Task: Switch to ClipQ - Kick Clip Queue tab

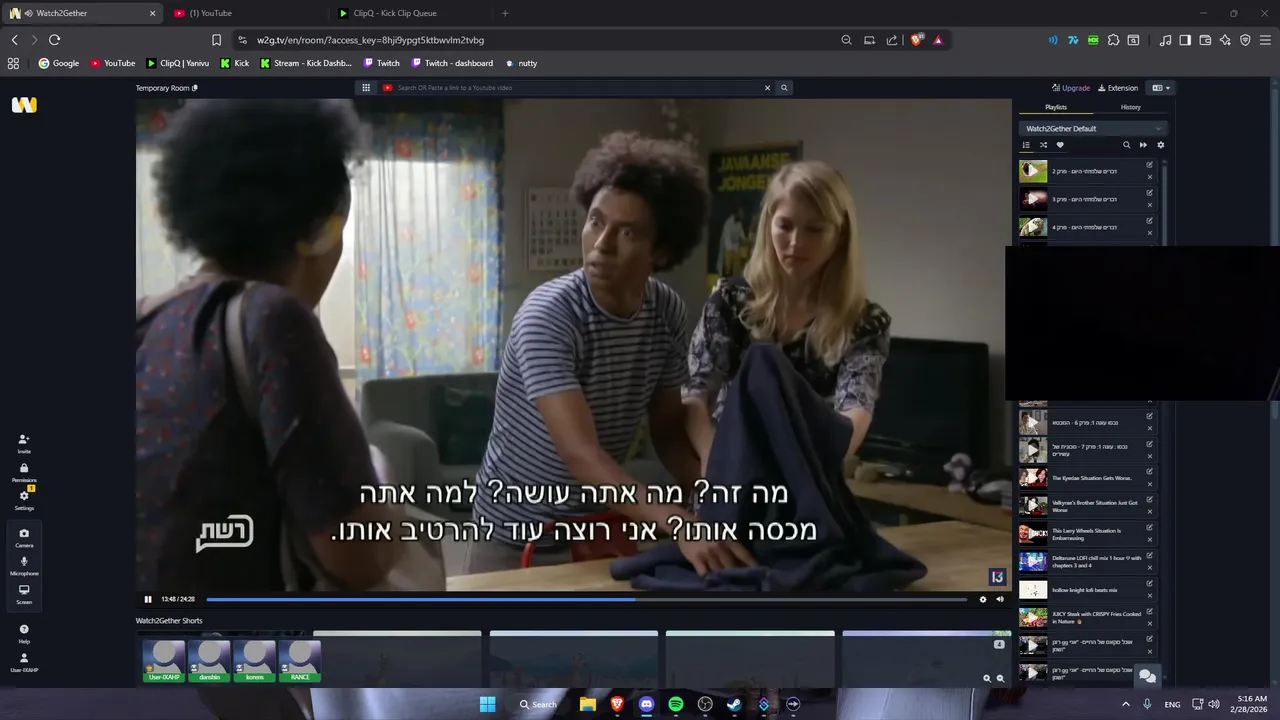Action: pyautogui.click(x=409, y=13)
